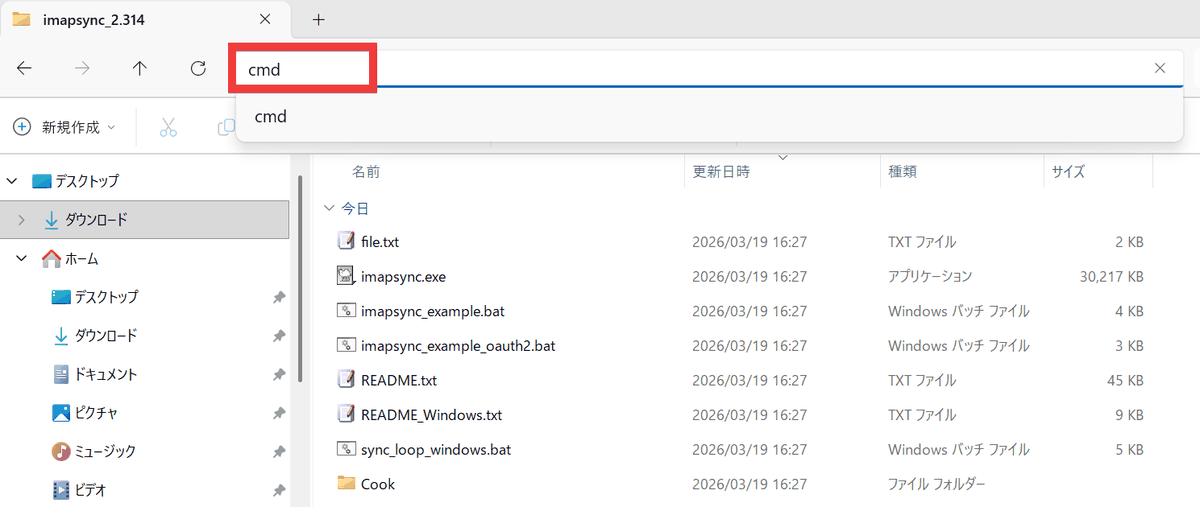The height and width of the screenshot is (507, 1200).
Task: Open ドキュメント in the sidebar
Action: (106, 374)
